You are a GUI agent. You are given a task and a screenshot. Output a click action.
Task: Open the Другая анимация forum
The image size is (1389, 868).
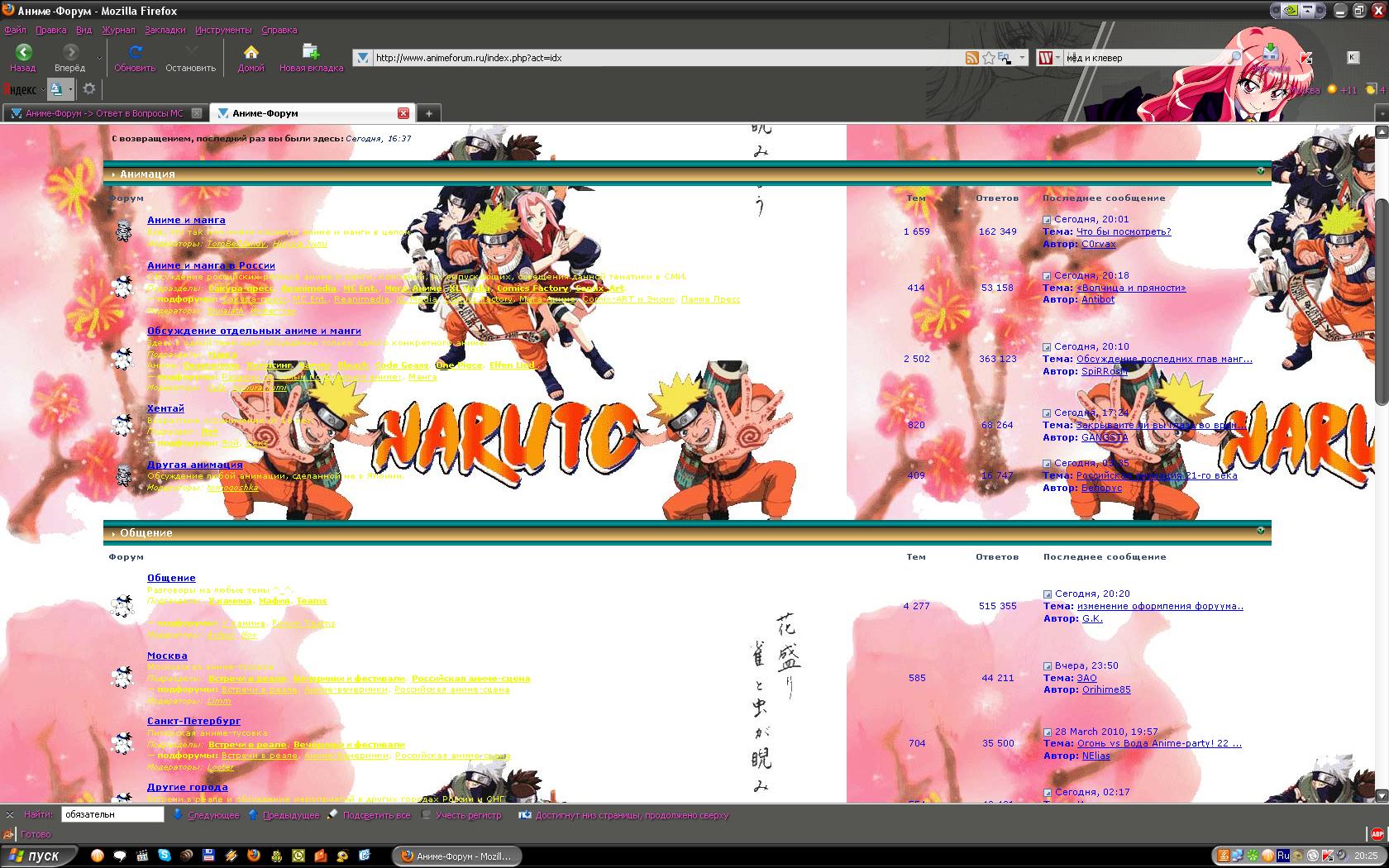[x=195, y=465]
